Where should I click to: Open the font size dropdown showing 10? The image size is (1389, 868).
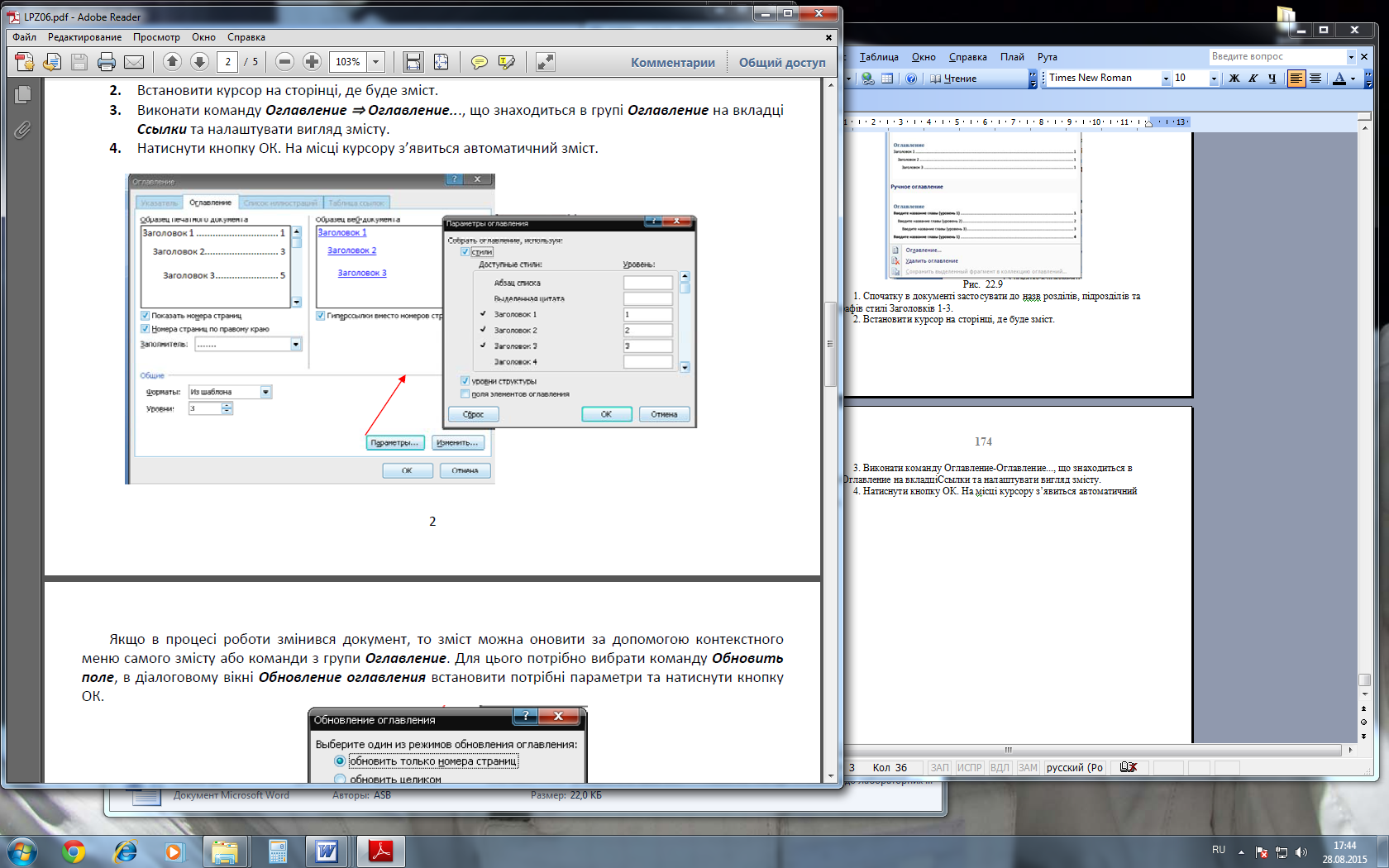1214,79
